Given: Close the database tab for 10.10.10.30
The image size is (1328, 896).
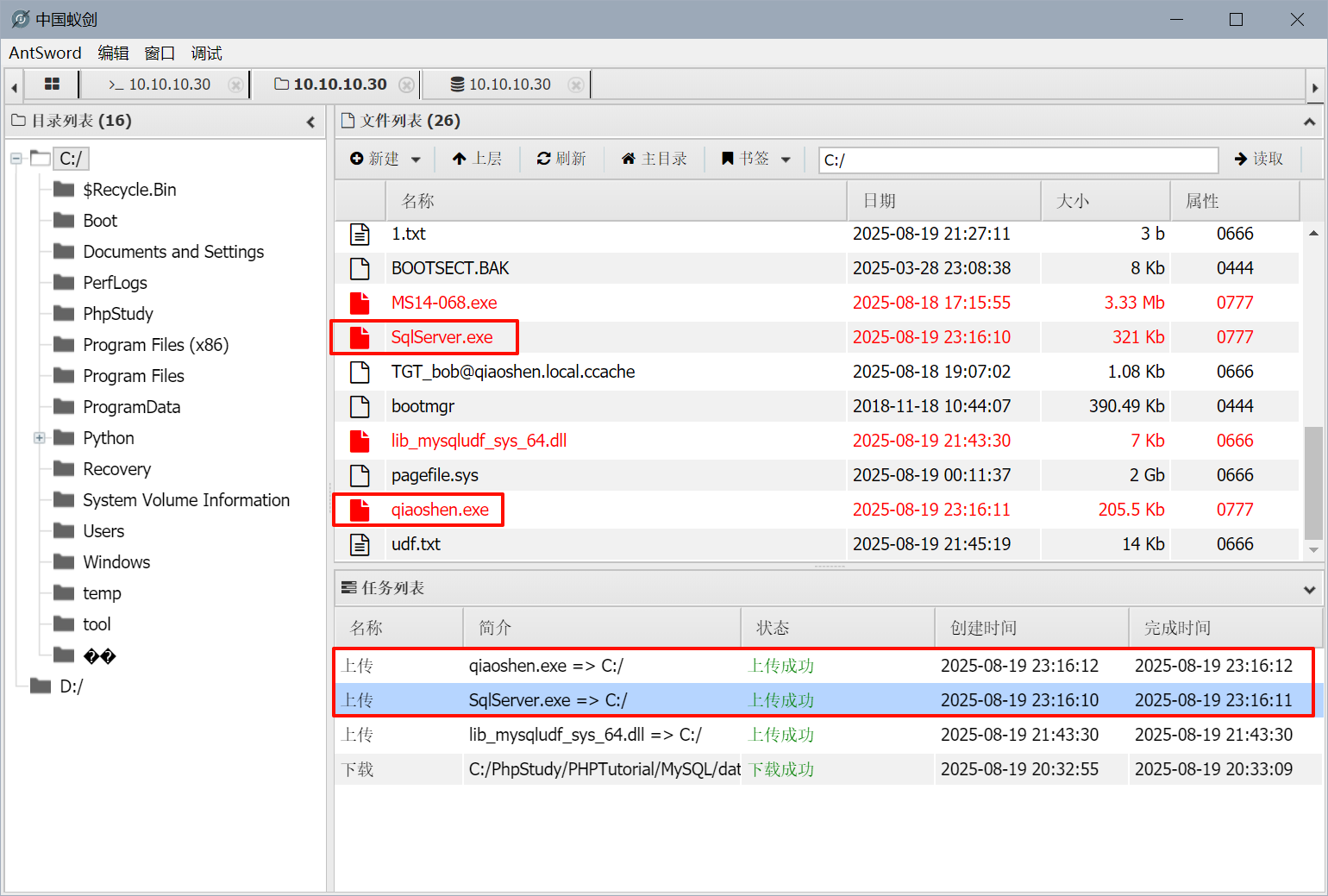Looking at the screenshot, I should point(575,85).
